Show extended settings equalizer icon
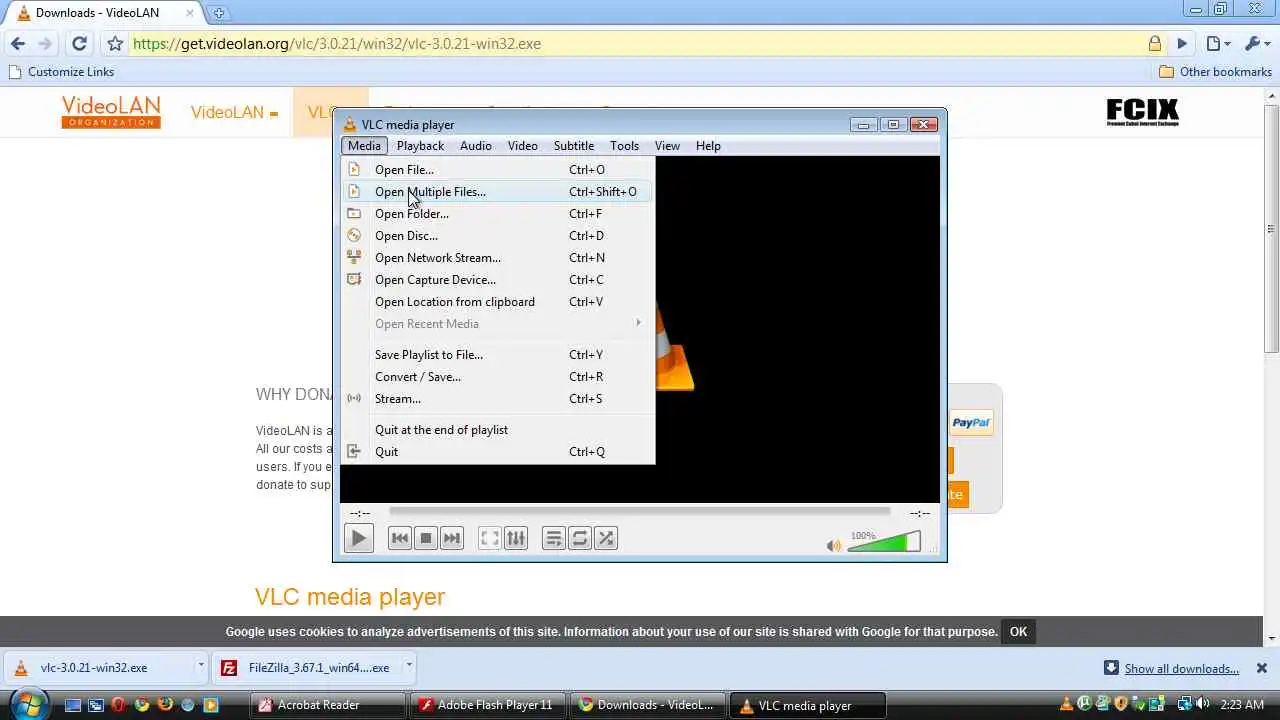Viewport: 1280px width, 720px height. [x=516, y=538]
